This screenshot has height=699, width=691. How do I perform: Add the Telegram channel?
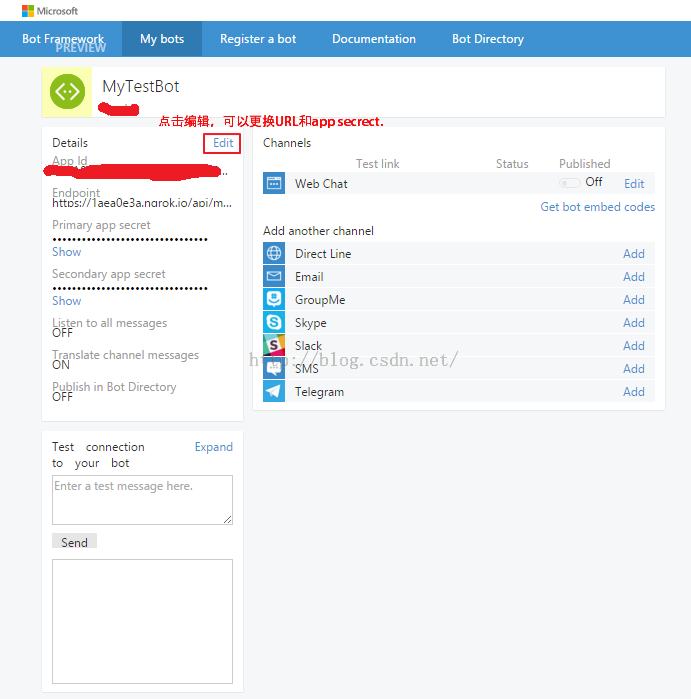click(633, 392)
